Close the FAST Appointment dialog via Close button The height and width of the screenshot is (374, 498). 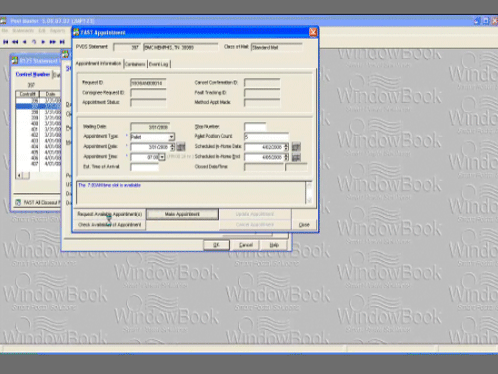[x=304, y=225]
